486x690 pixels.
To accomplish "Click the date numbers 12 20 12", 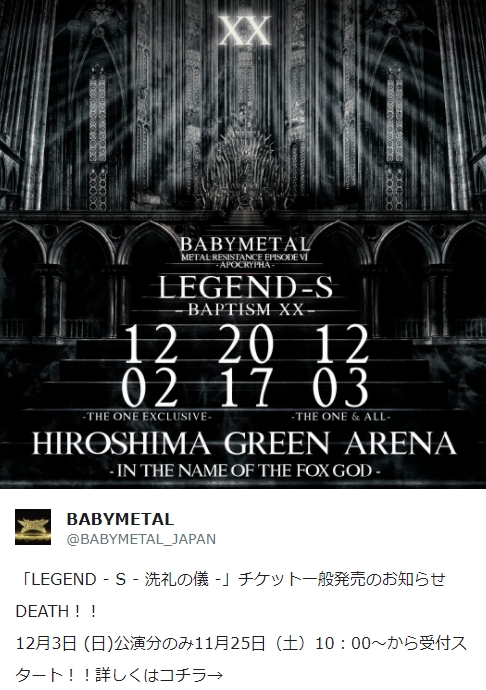I will [245, 344].
